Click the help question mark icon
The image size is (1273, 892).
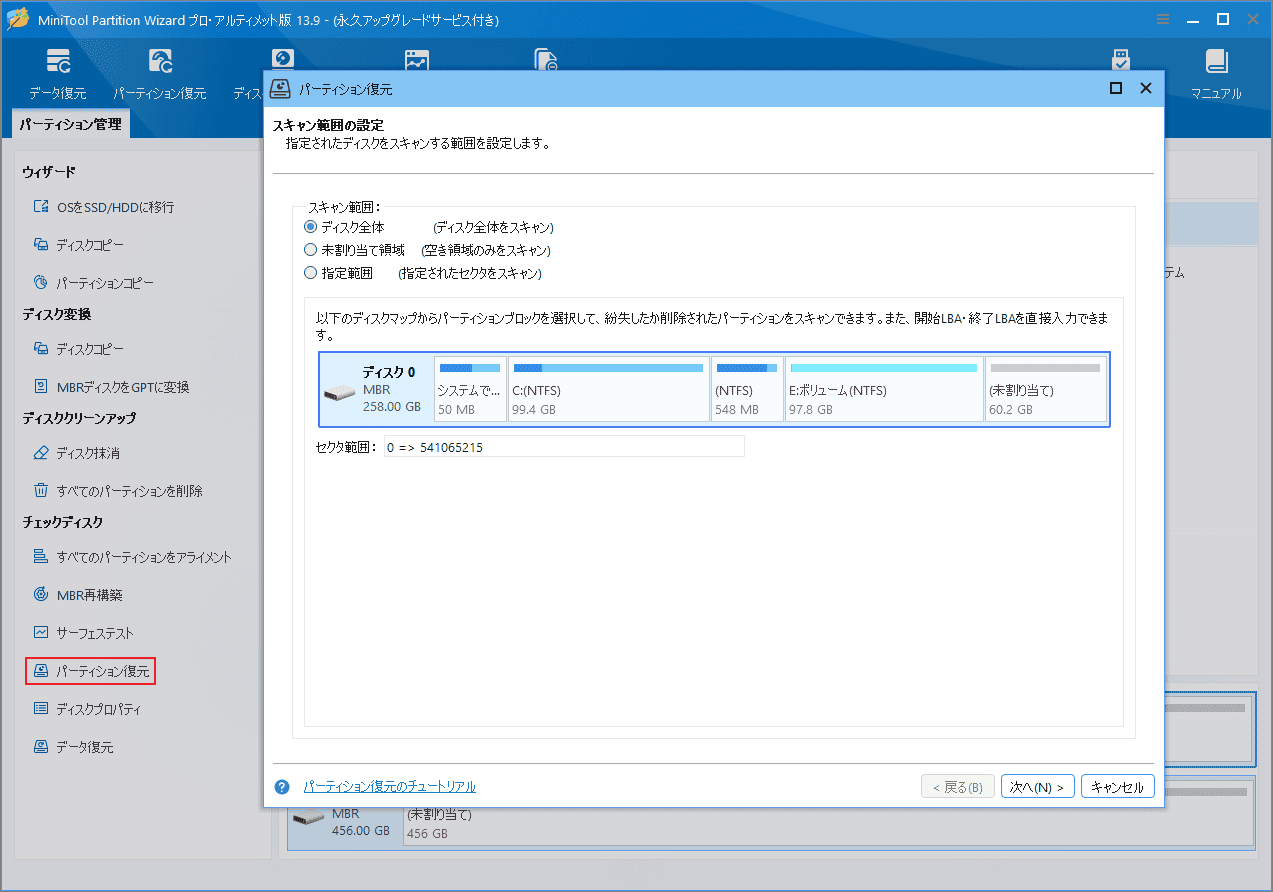pos(282,787)
